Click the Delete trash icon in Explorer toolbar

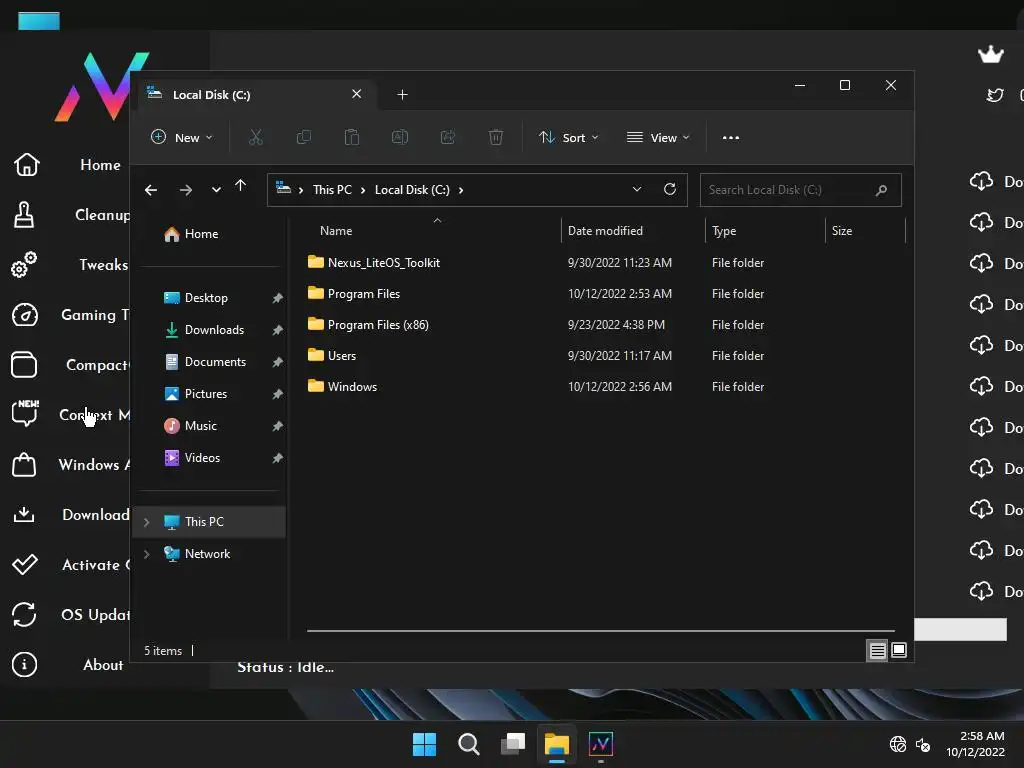tap(496, 137)
